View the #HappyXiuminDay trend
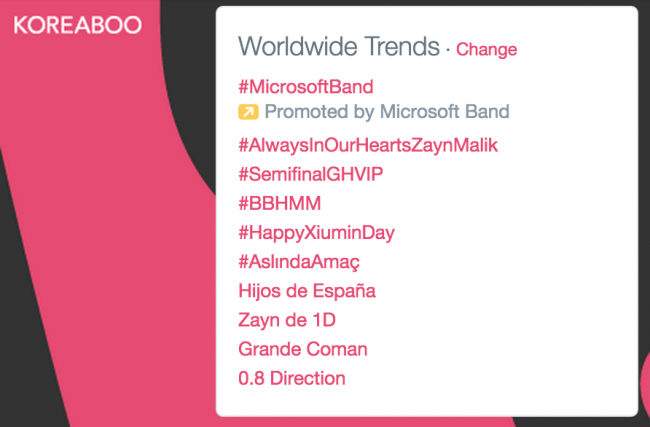The image size is (650, 427). (x=316, y=233)
